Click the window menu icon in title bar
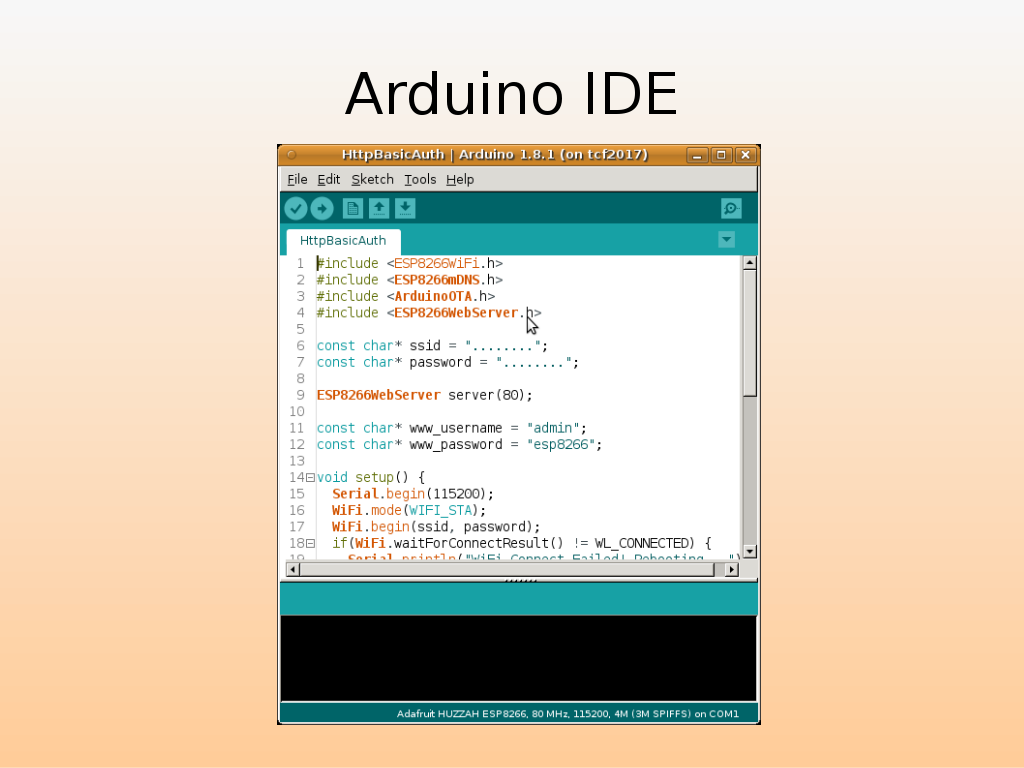 click(x=291, y=155)
